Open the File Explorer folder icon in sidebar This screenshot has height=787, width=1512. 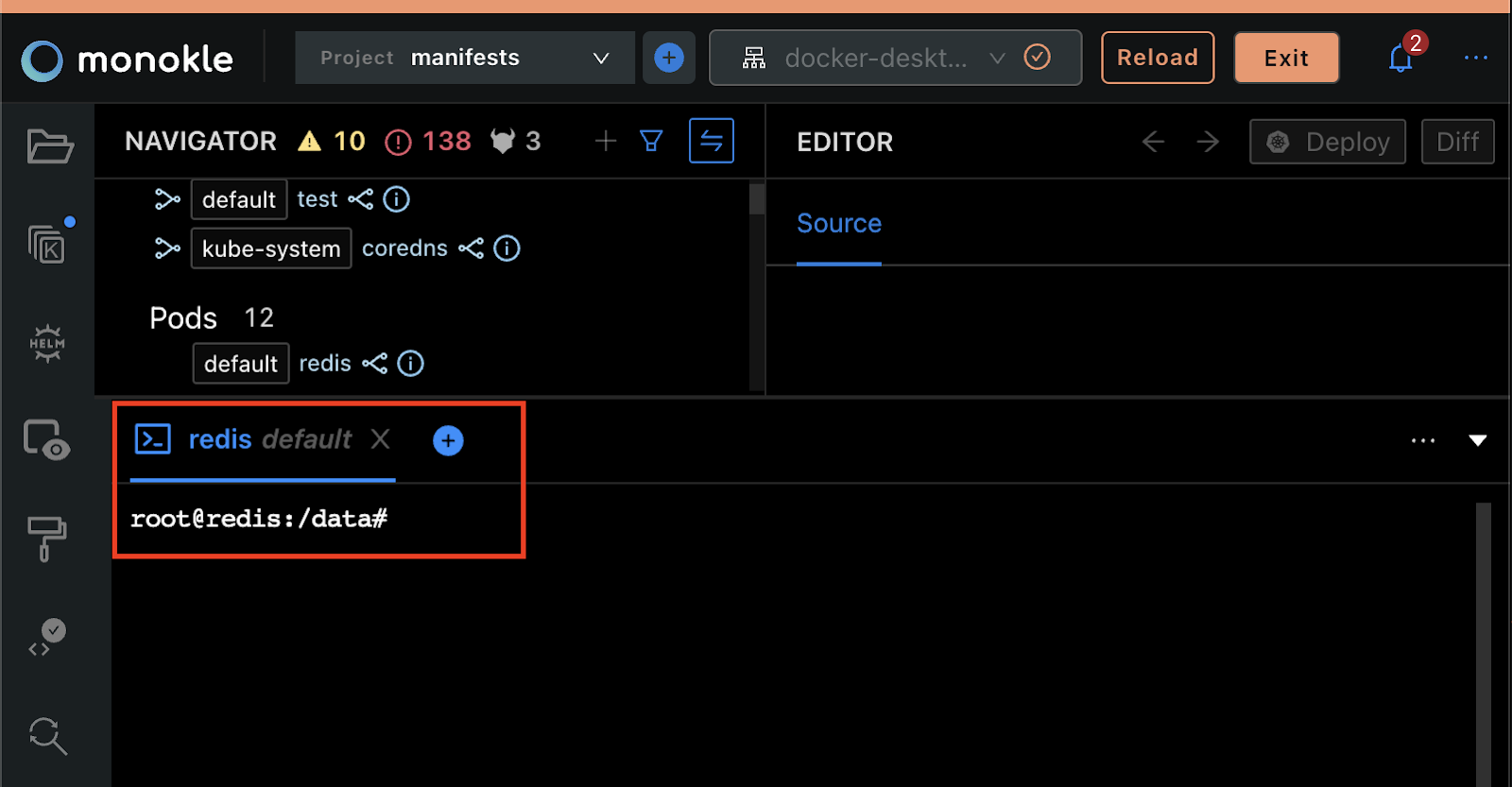[49, 146]
